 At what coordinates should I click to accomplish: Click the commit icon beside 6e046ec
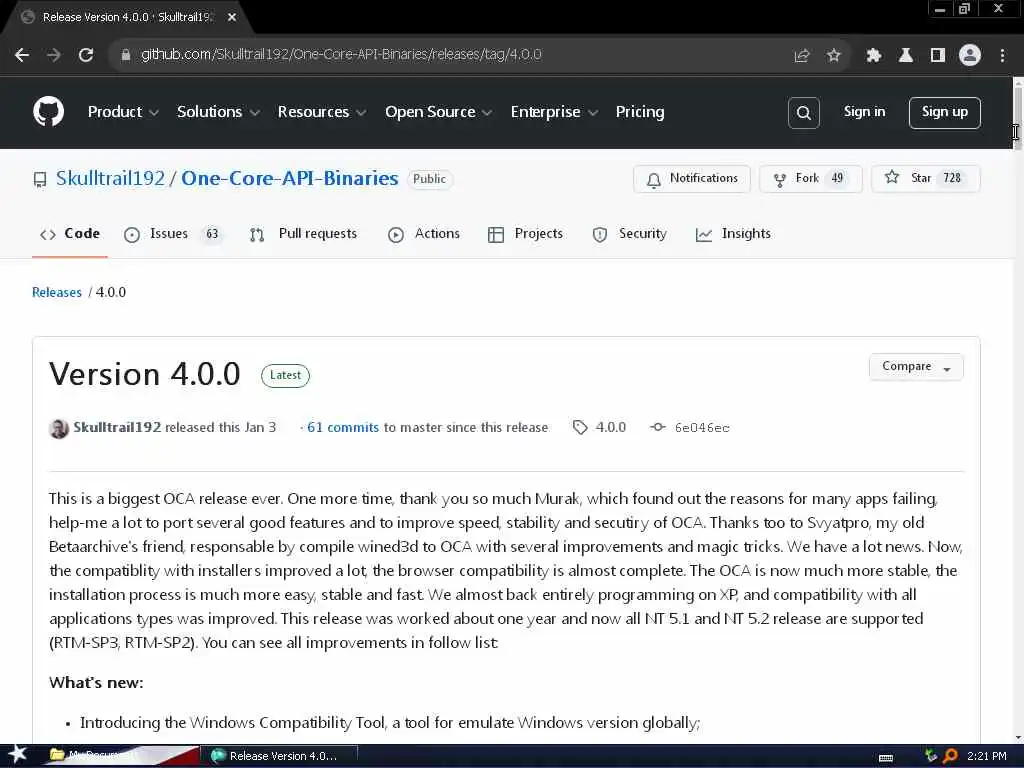pyautogui.click(x=658, y=427)
